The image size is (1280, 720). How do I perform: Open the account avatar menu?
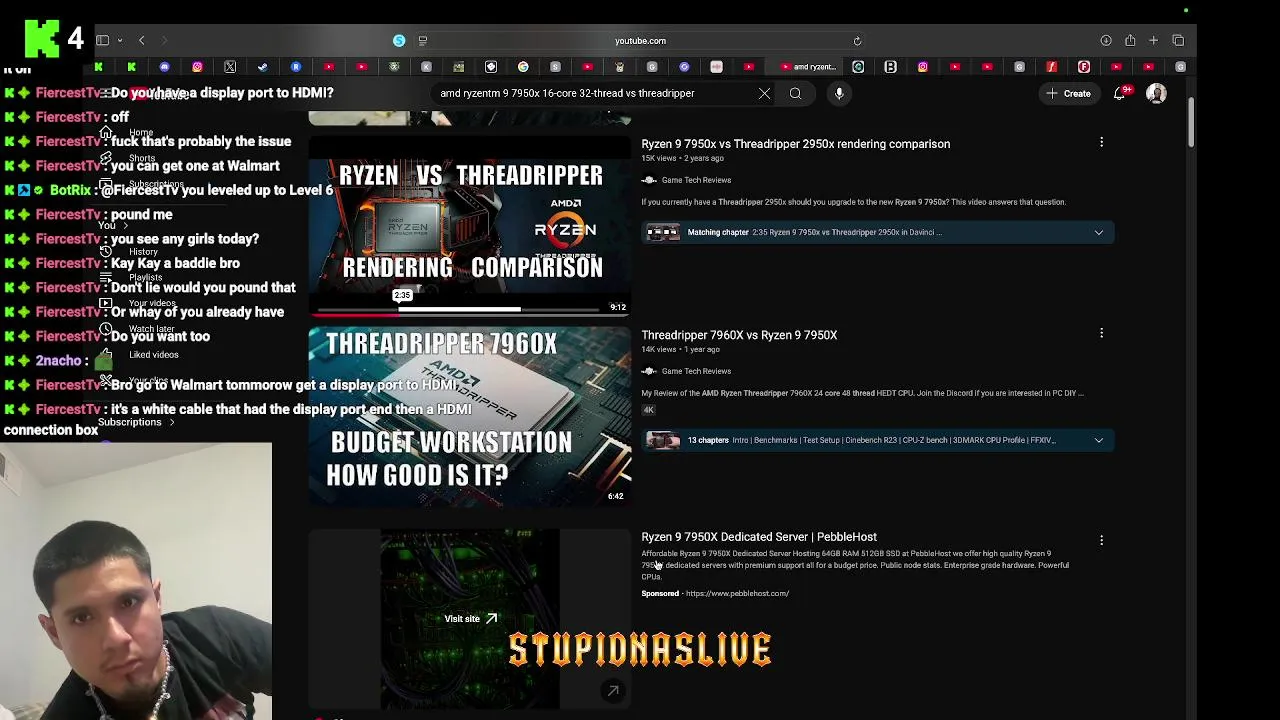click(x=1156, y=93)
